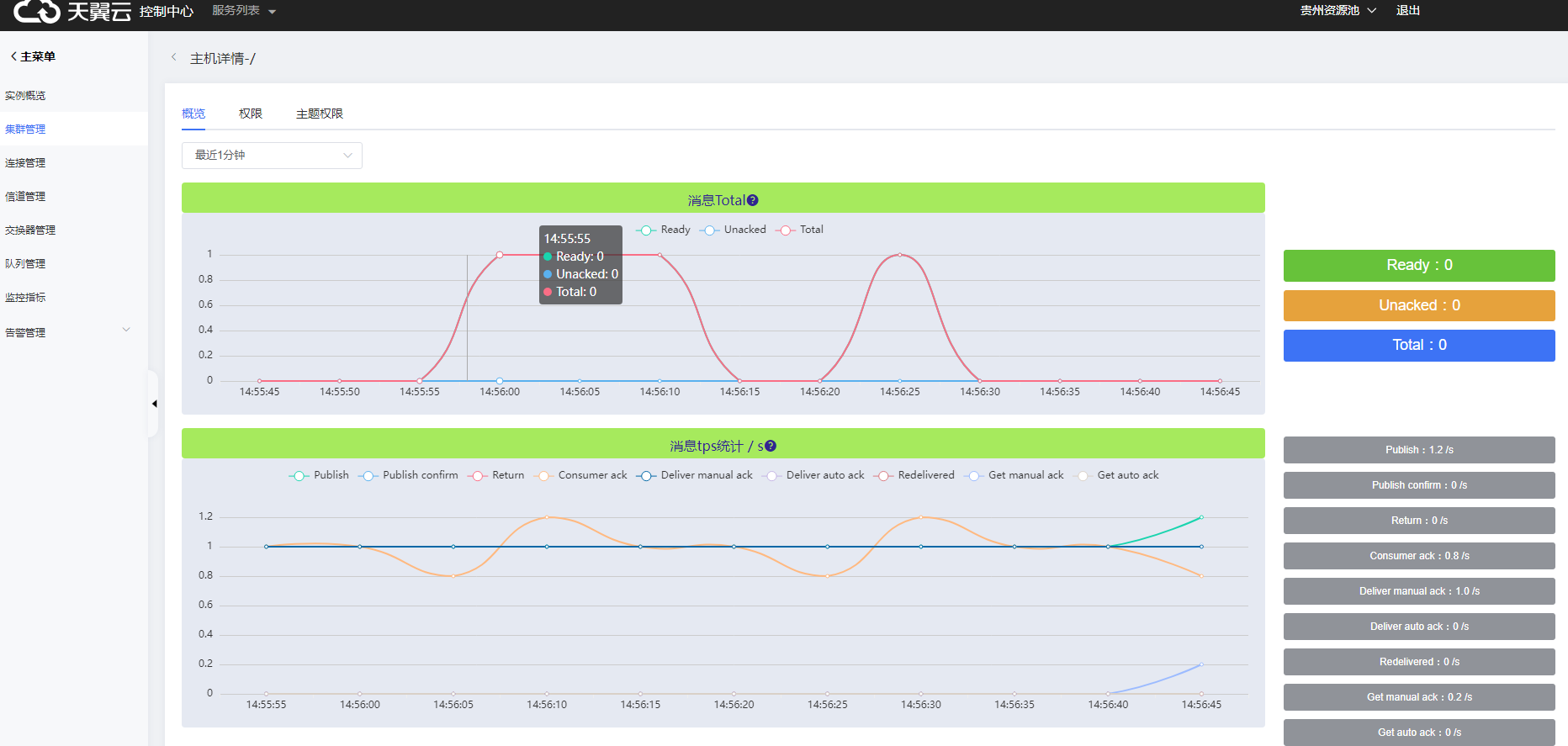Click the 退出 logout link
The width and height of the screenshot is (1568, 746).
point(1407,11)
